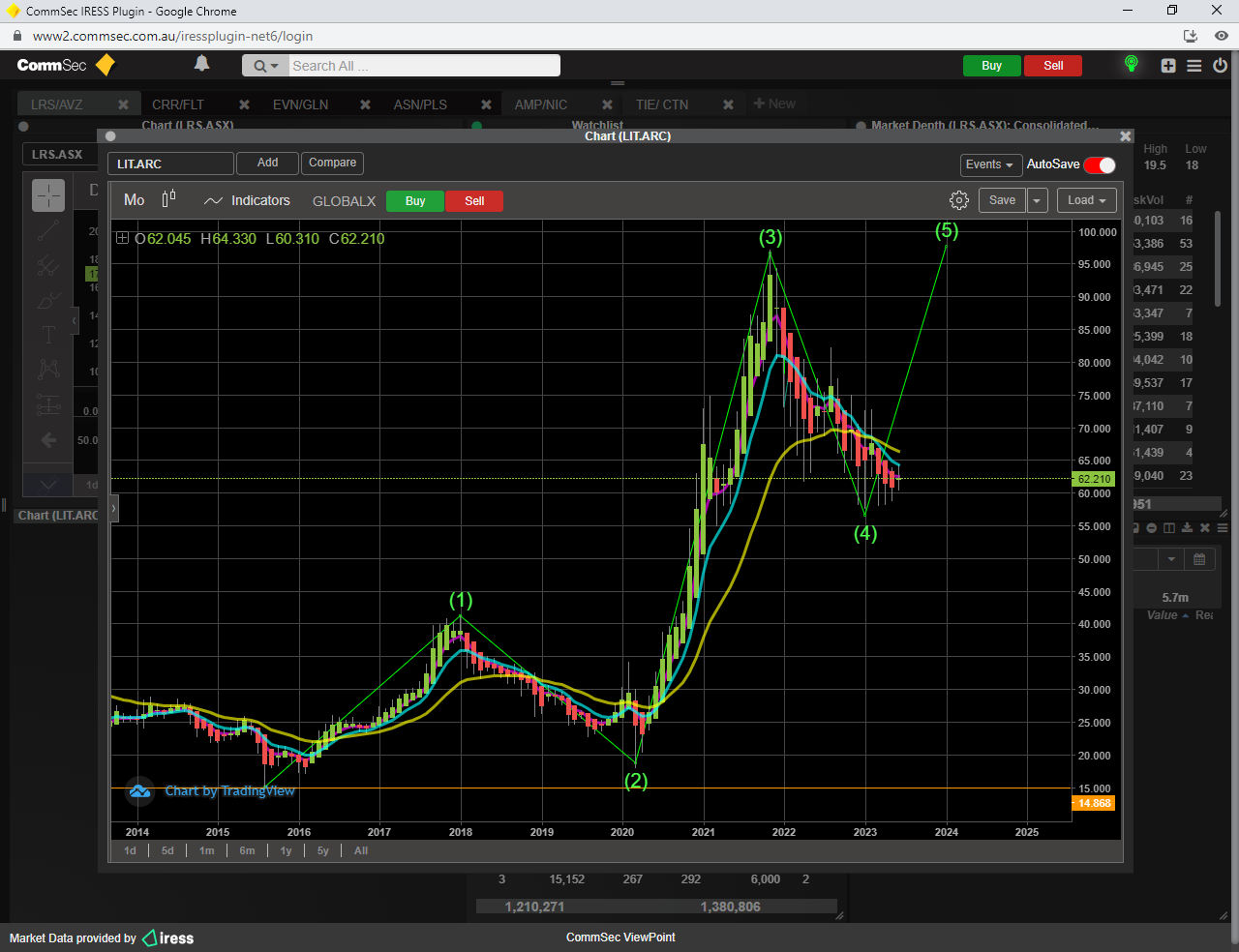This screenshot has height=952, width=1239.
Task: Select the 5y time range
Action: coord(322,850)
